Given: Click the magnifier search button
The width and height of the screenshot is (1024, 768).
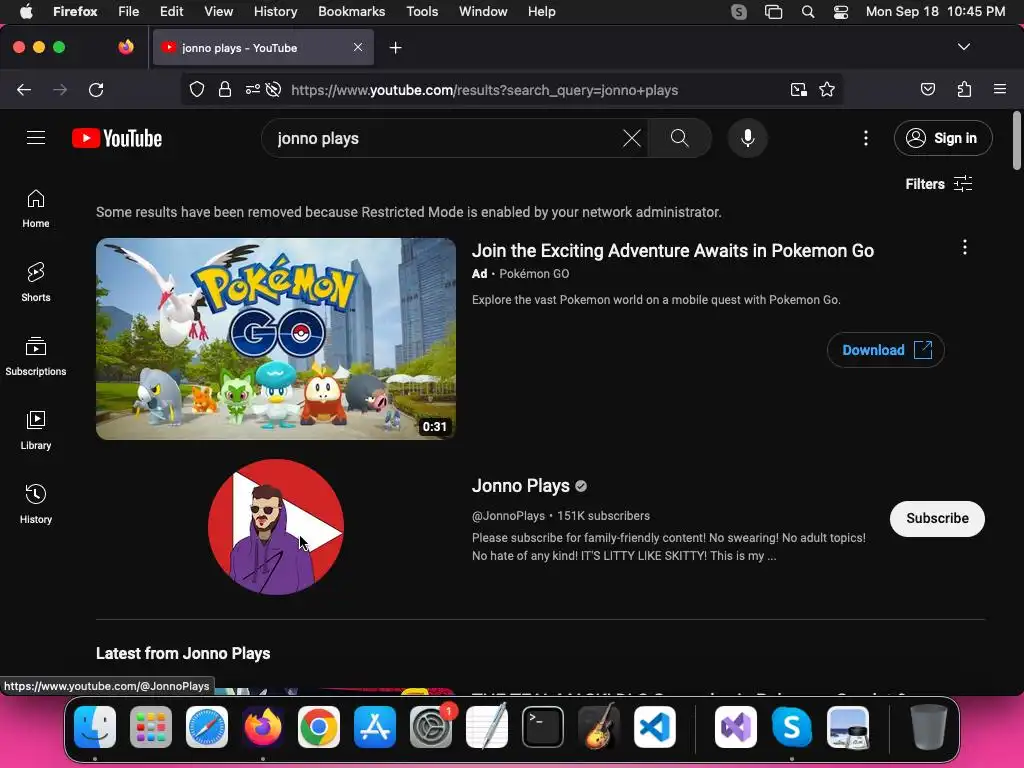Looking at the screenshot, I should pyautogui.click(x=679, y=138).
